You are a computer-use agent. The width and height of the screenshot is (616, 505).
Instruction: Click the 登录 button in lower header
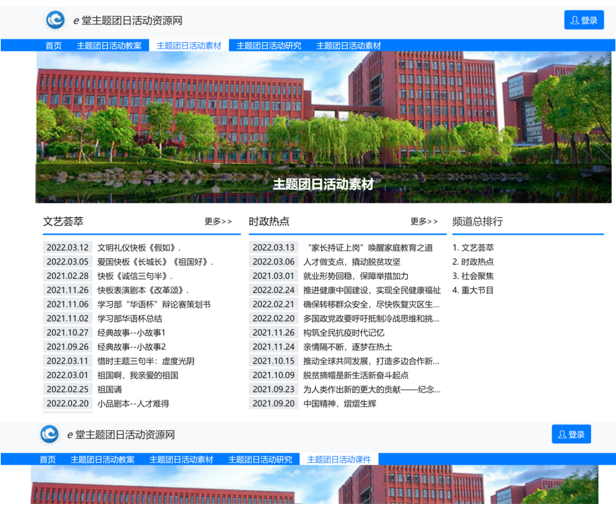point(571,434)
